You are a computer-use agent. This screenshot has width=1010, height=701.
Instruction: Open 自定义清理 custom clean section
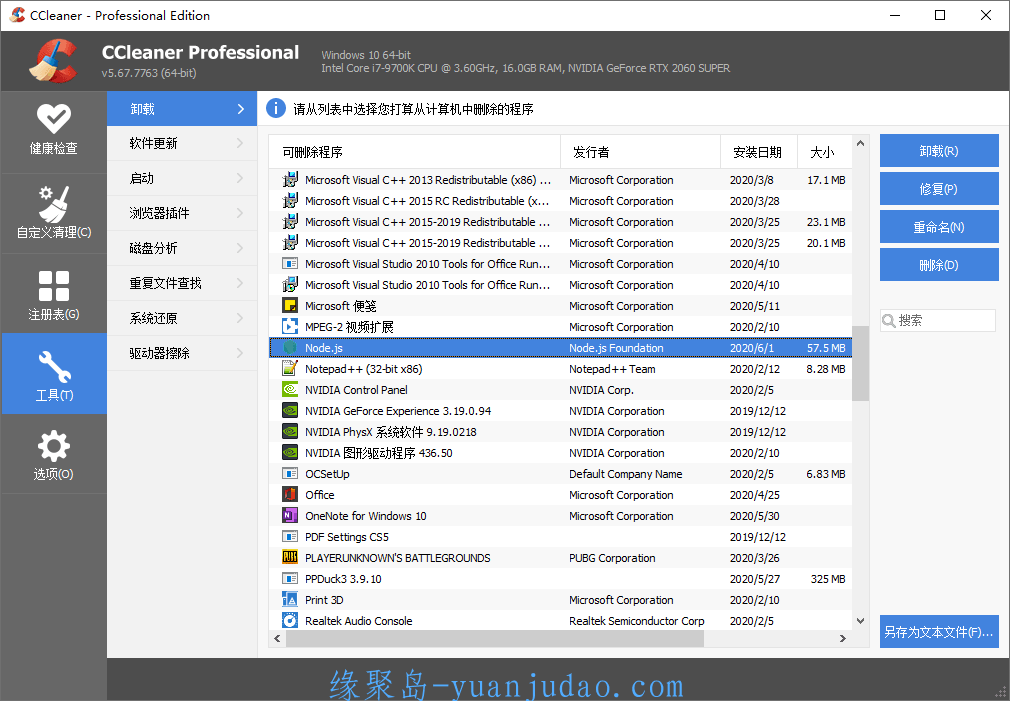pos(53,213)
